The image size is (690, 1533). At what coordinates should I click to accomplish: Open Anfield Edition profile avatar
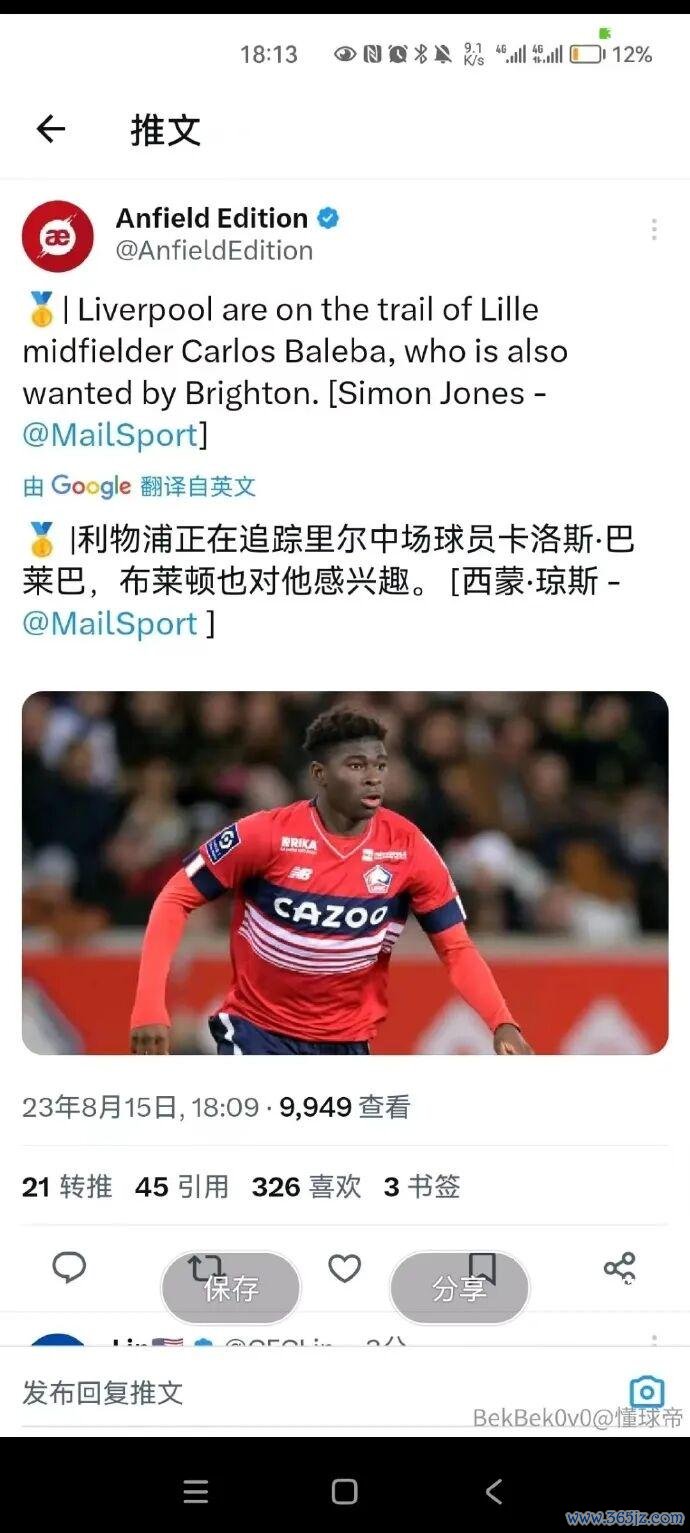coord(57,236)
